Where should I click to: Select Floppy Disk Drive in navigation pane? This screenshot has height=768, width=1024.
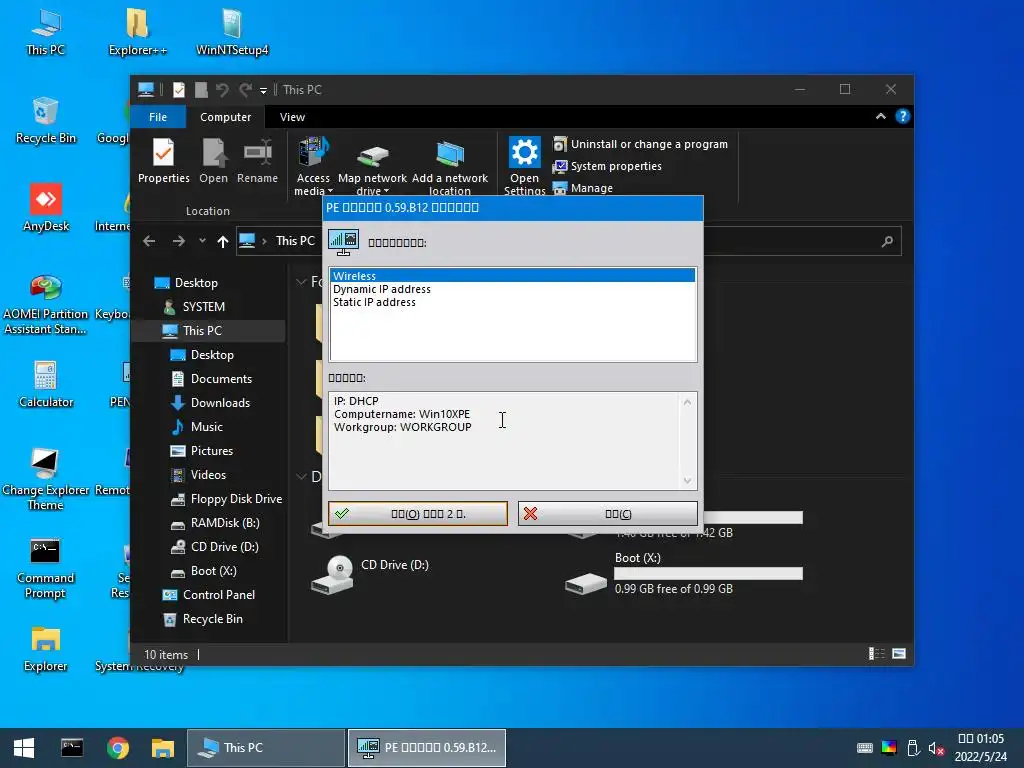pos(235,499)
